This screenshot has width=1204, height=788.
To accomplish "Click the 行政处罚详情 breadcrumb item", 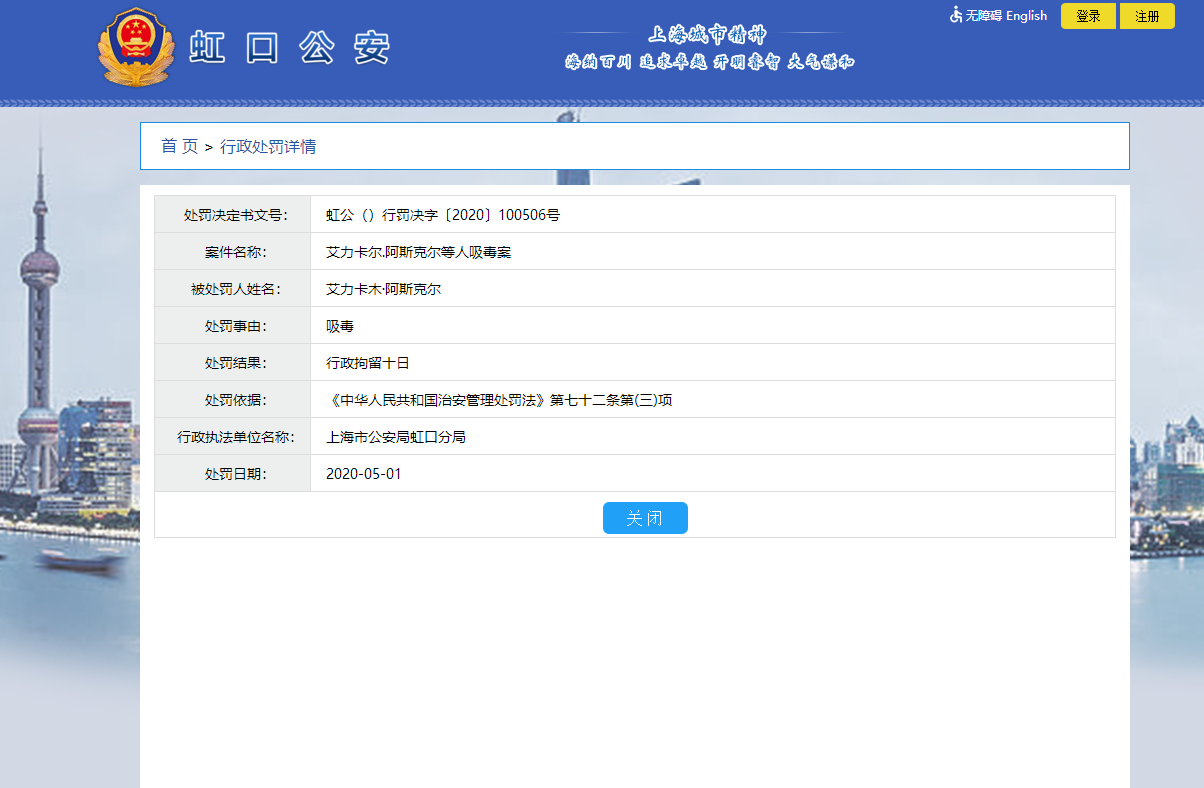I will click(268, 147).
